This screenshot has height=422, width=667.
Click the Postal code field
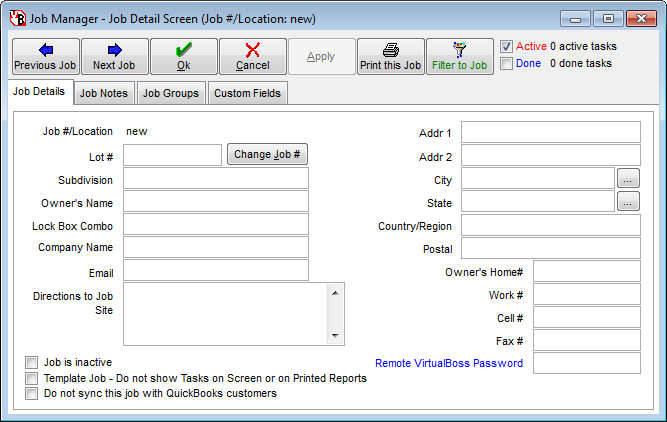pyautogui.click(x=551, y=248)
